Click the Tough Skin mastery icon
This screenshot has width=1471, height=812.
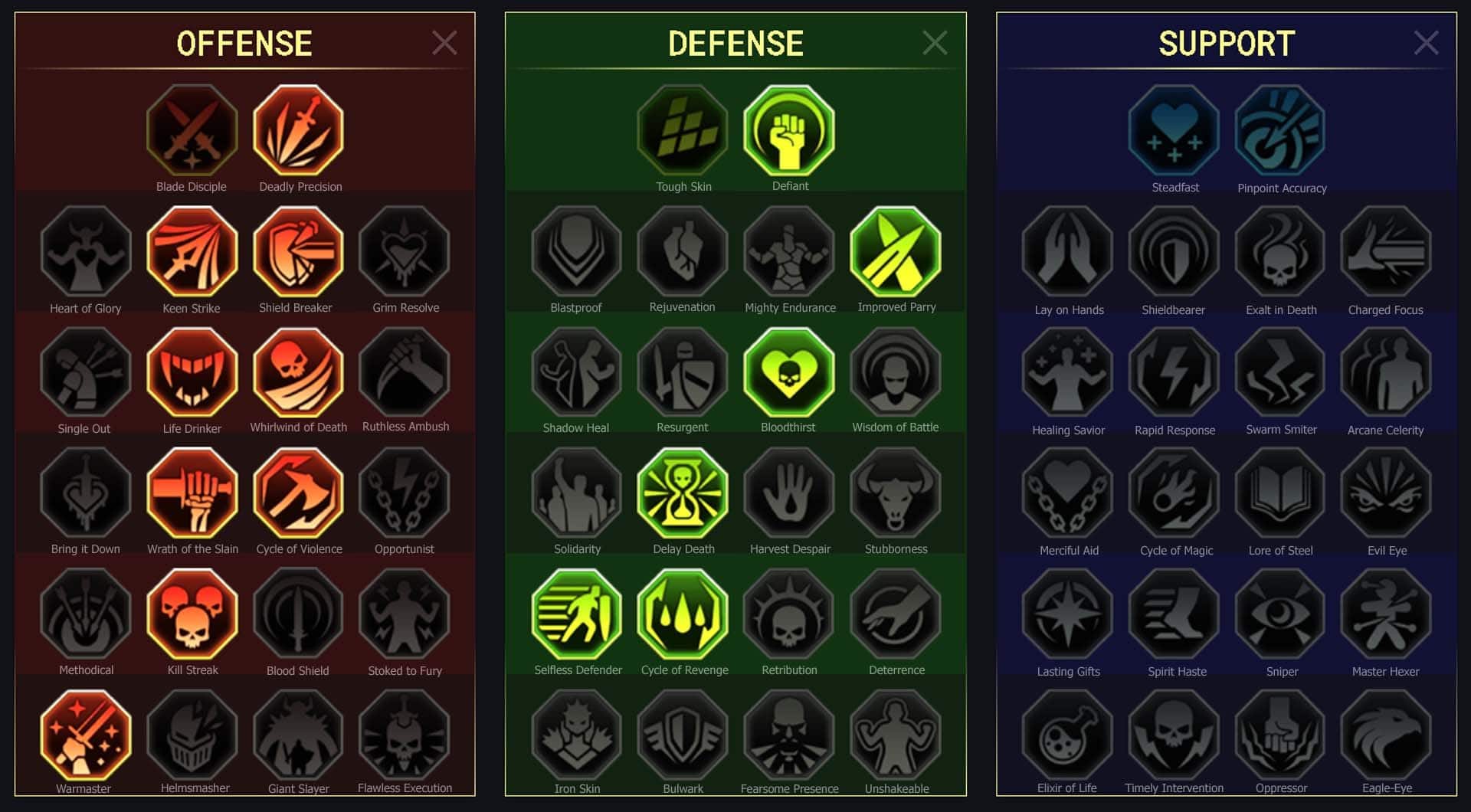683,131
